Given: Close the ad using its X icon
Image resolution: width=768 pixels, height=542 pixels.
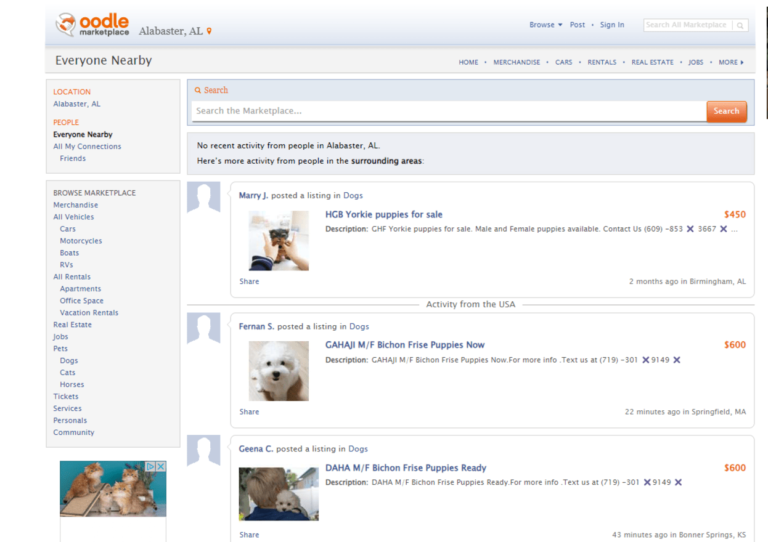Looking at the screenshot, I should (x=161, y=467).
